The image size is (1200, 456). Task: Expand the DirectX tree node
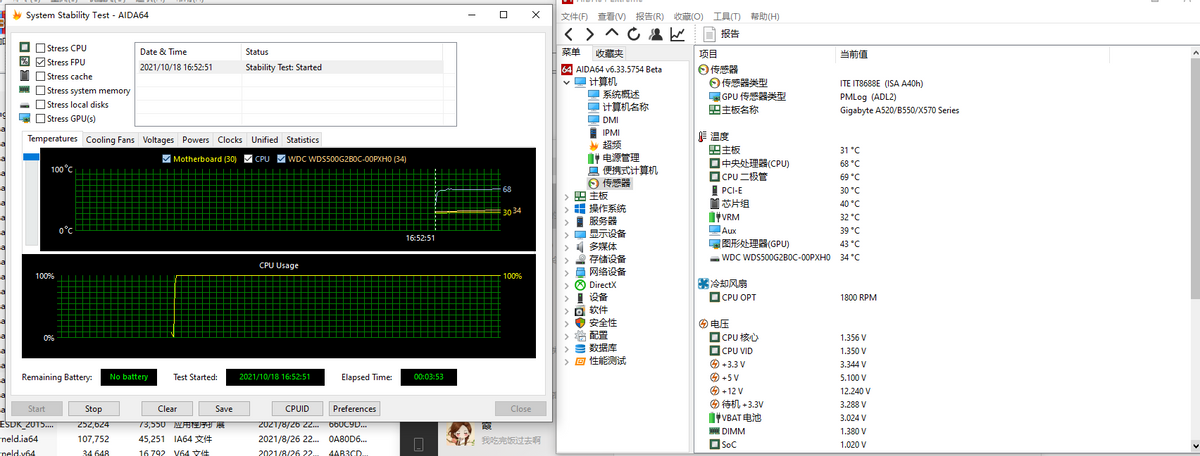[x=567, y=285]
